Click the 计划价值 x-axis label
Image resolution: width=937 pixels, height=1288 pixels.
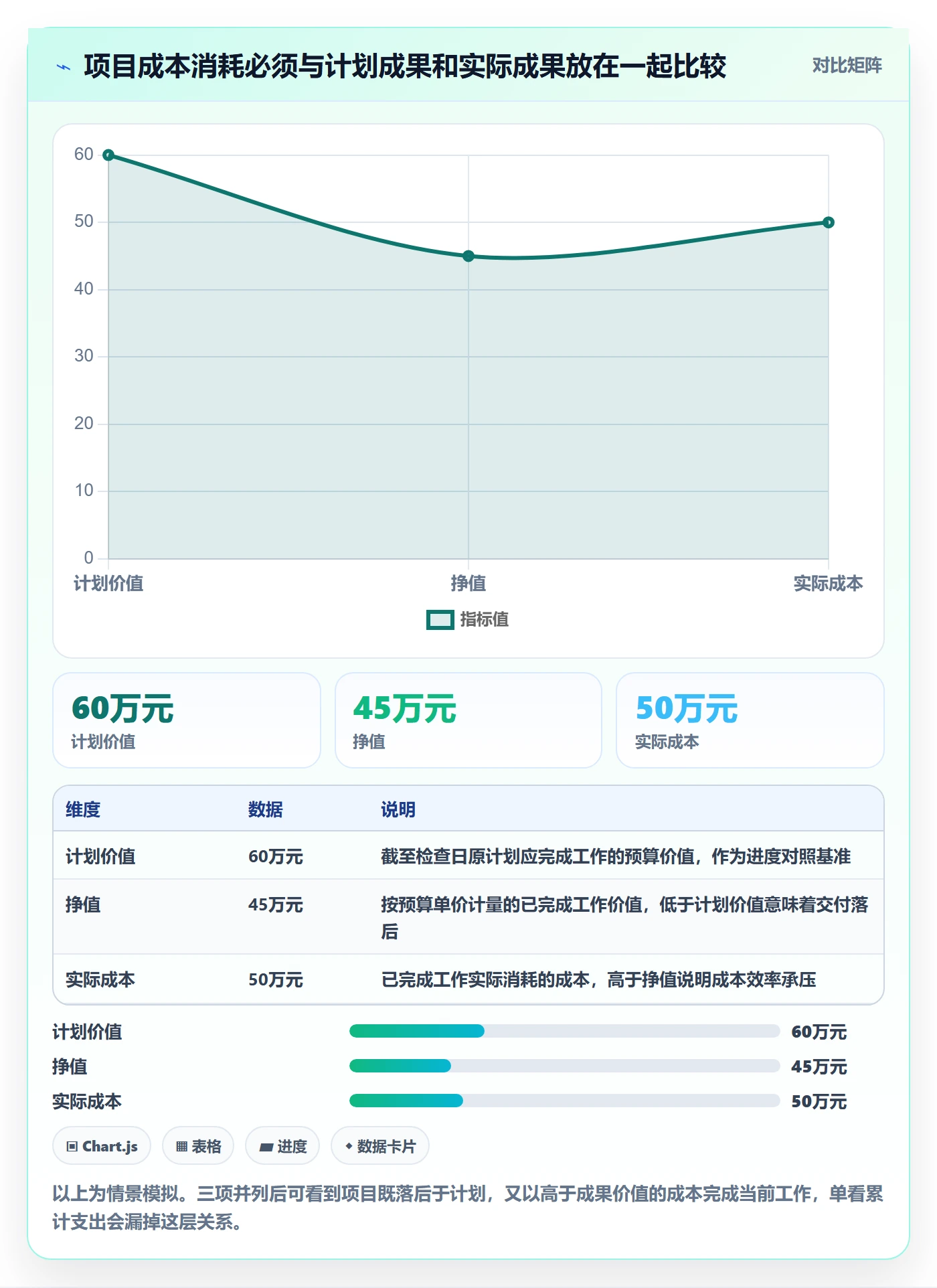coord(108,584)
